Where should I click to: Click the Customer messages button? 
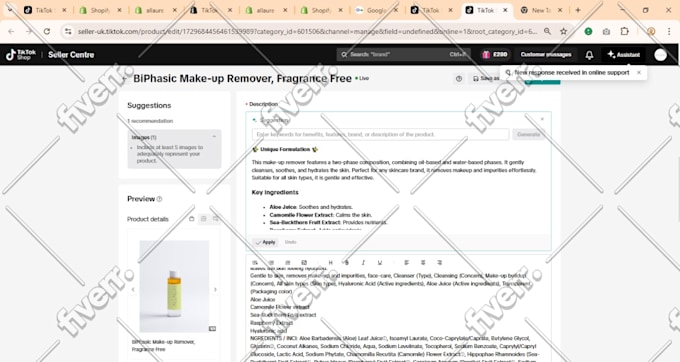(x=546, y=55)
